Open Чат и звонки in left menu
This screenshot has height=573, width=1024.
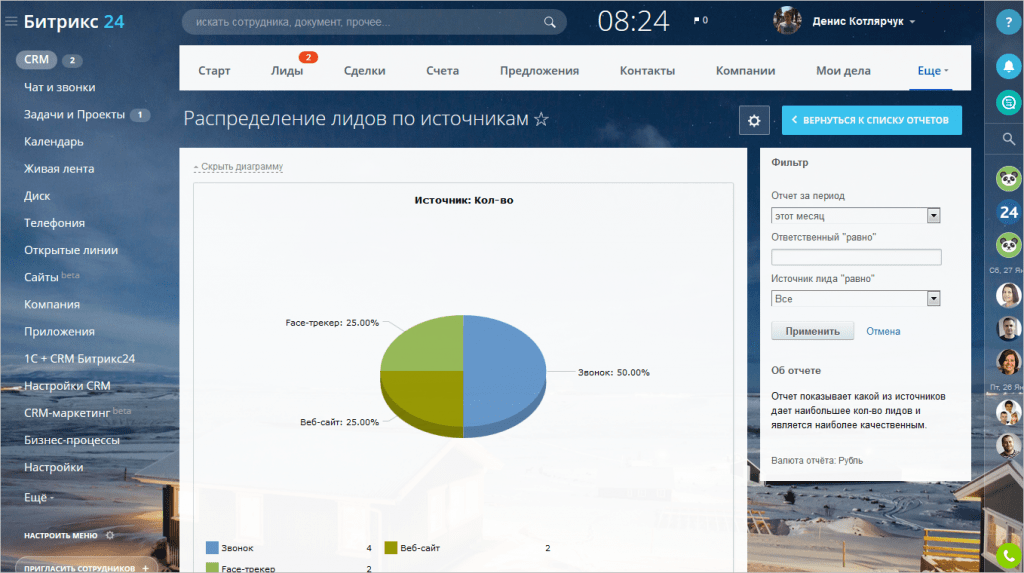[x=59, y=87]
